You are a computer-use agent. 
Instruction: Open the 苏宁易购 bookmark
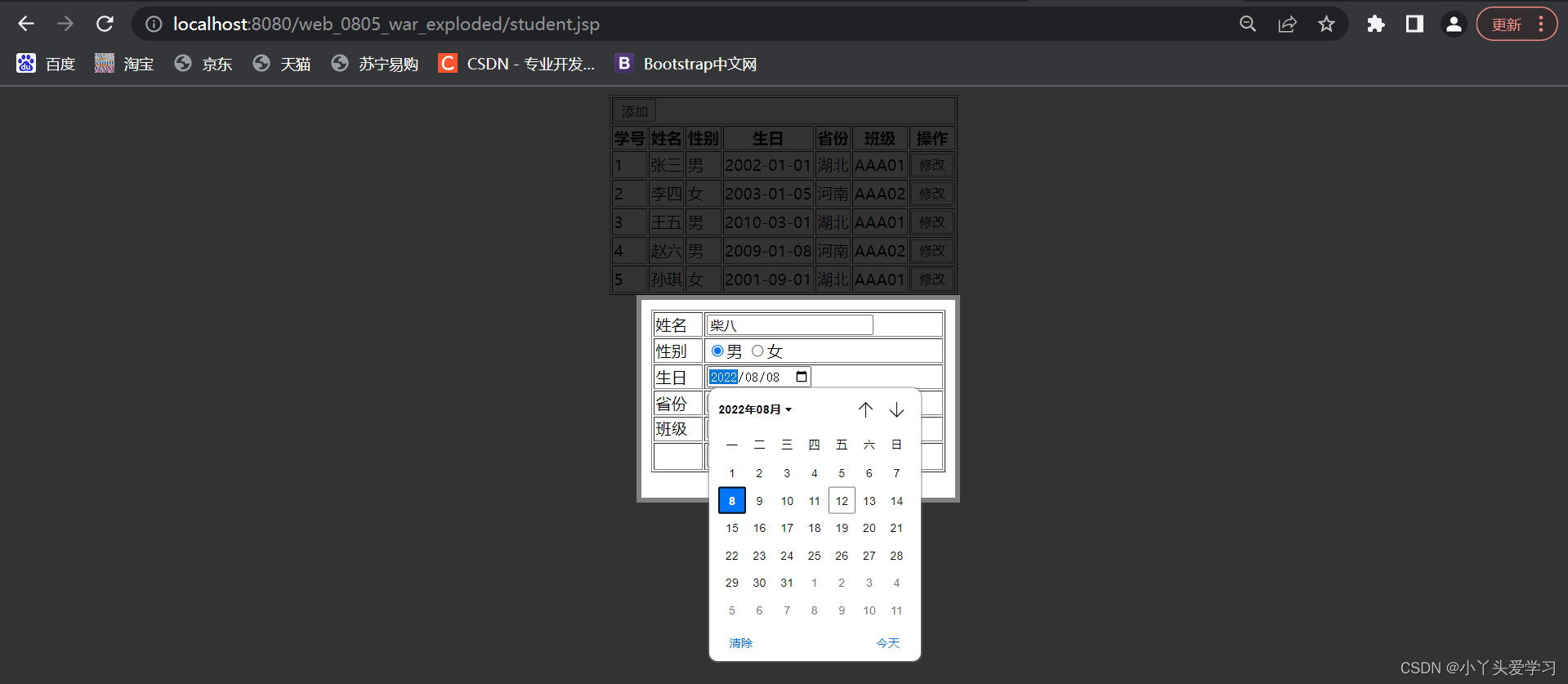point(375,64)
